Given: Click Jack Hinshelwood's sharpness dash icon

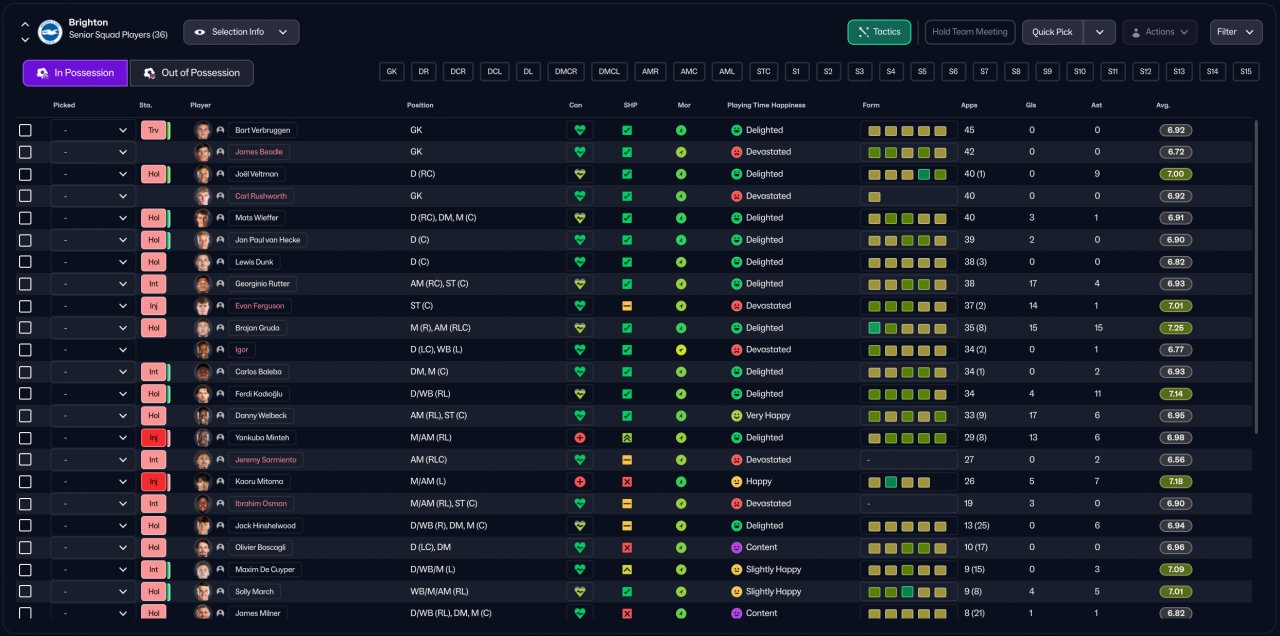Looking at the screenshot, I should [x=627, y=526].
